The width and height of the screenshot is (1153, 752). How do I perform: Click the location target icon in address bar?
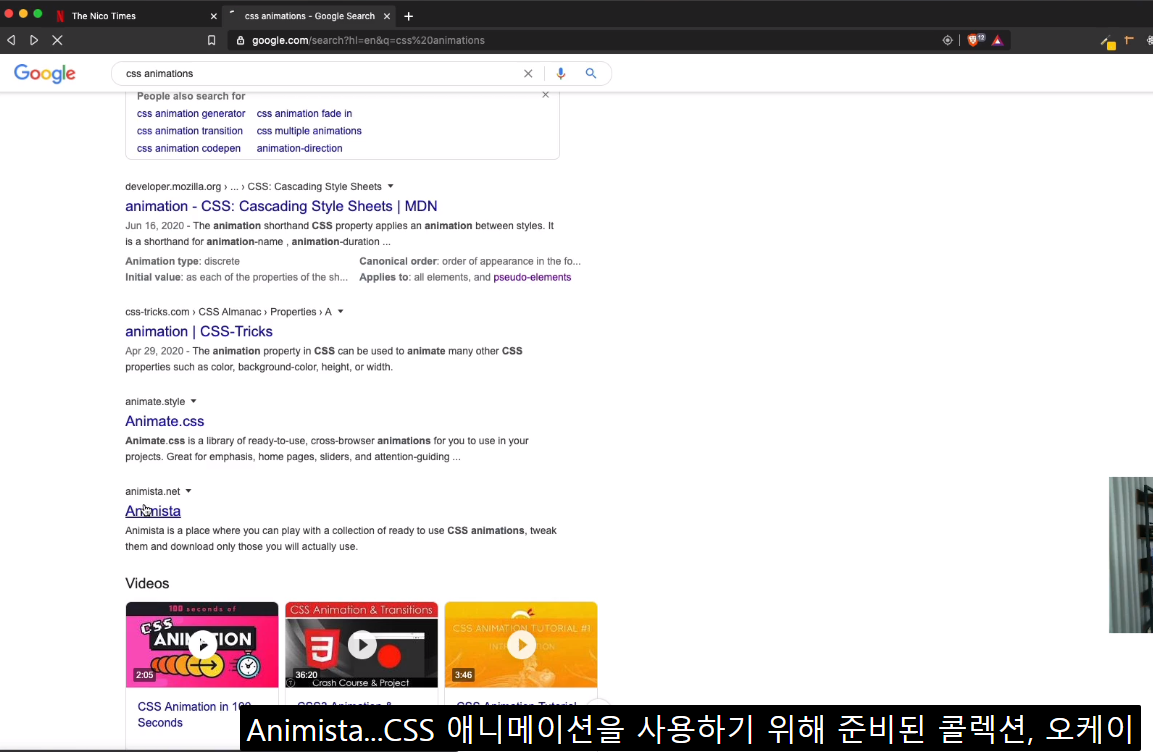948,40
